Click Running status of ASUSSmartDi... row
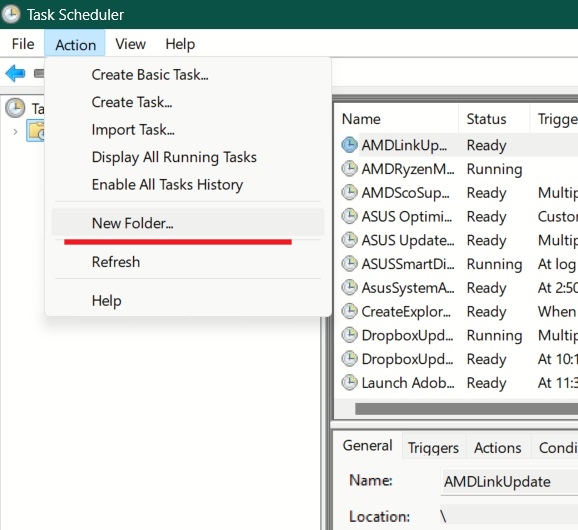Viewport: 578px width, 530px height. click(494, 264)
